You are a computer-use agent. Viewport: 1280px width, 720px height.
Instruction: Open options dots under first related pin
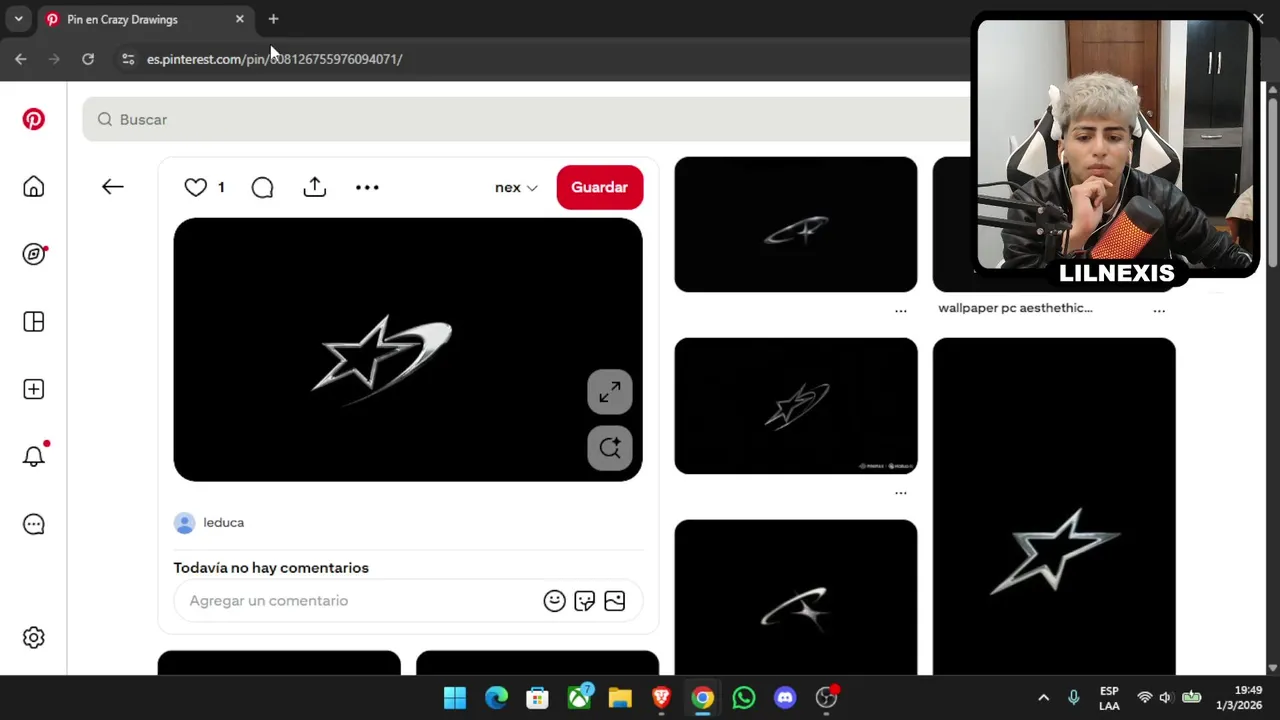(x=901, y=311)
